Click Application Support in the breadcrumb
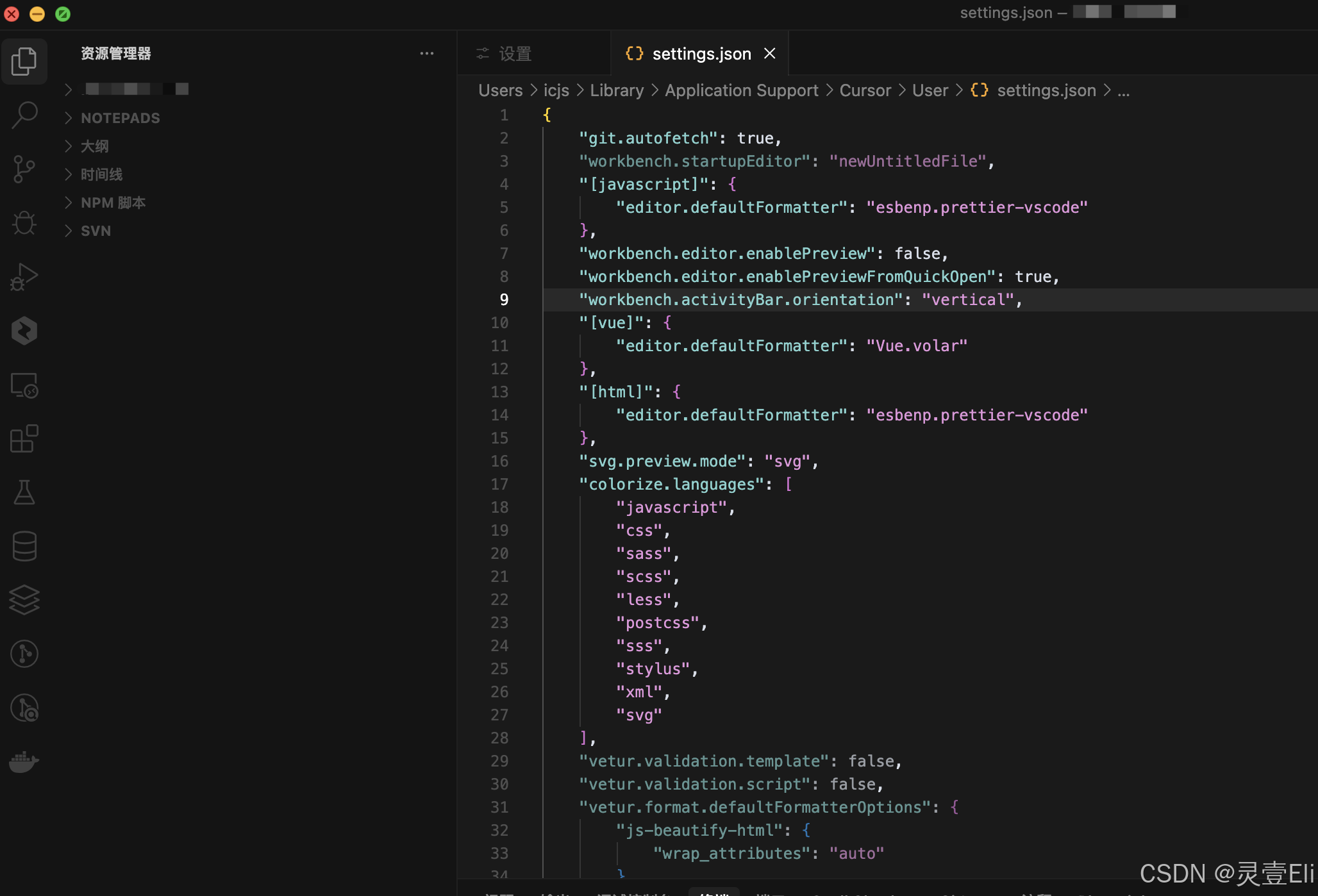 (741, 90)
